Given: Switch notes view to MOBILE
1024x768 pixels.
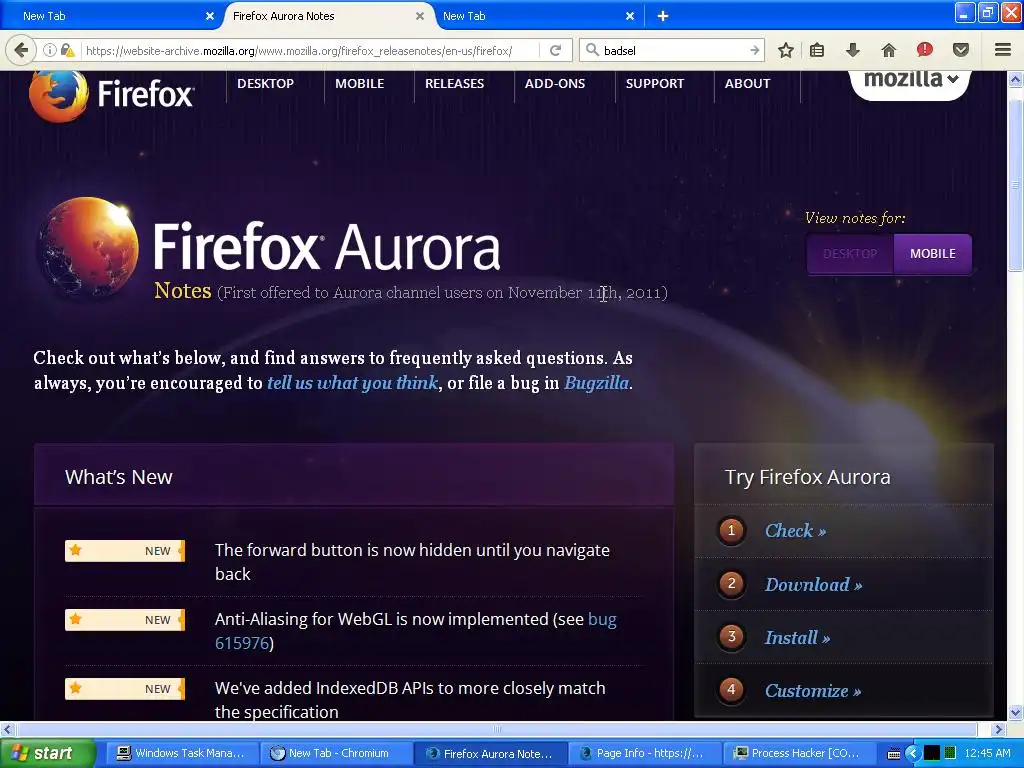Looking at the screenshot, I should pyautogui.click(x=933, y=254).
